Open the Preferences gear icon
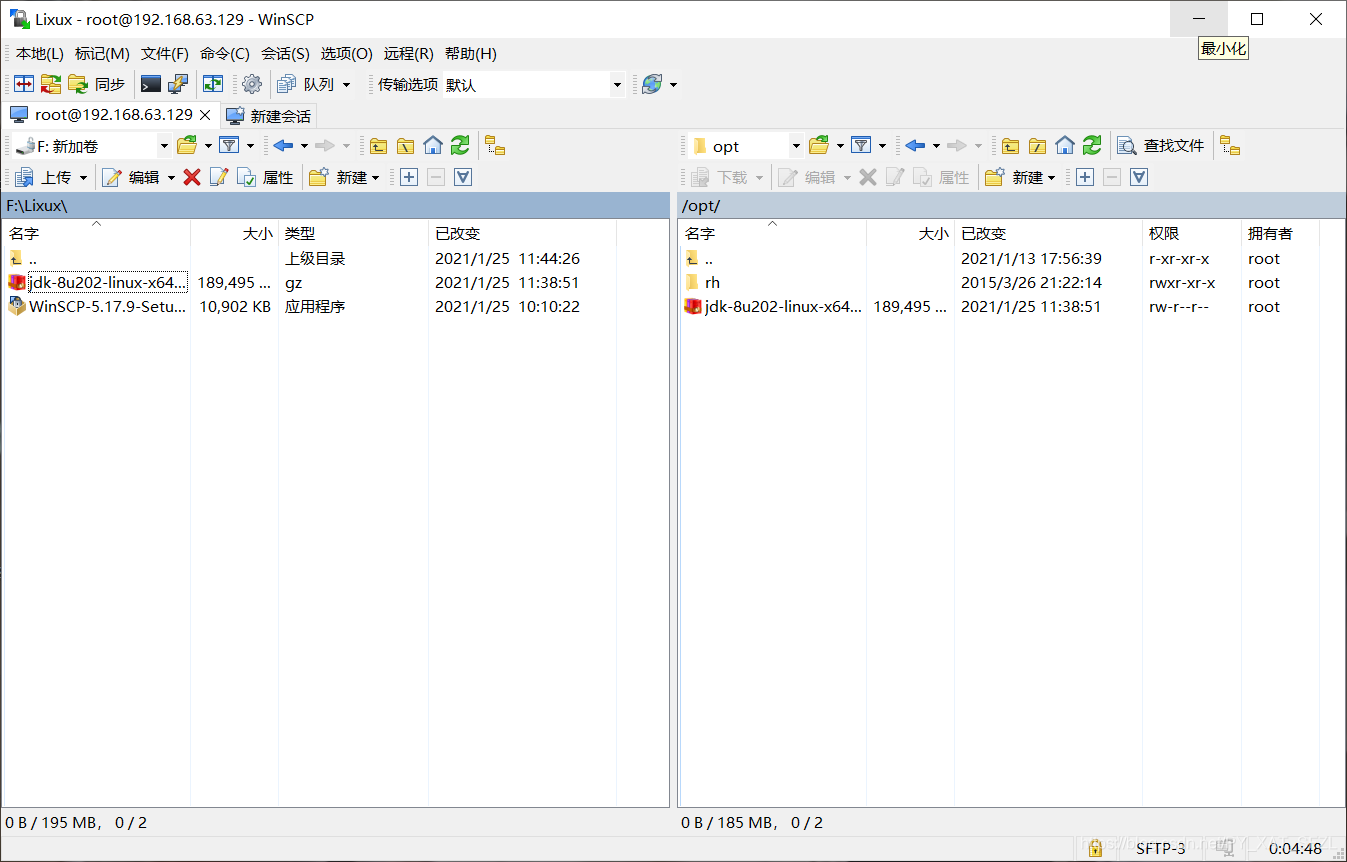The height and width of the screenshot is (862, 1347). pyautogui.click(x=252, y=85)
